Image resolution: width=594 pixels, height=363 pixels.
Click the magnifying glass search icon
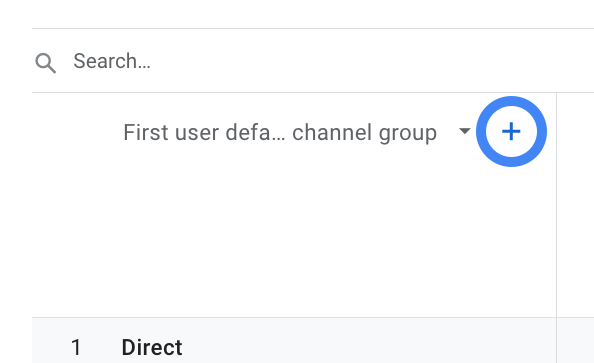click(45, 63)
